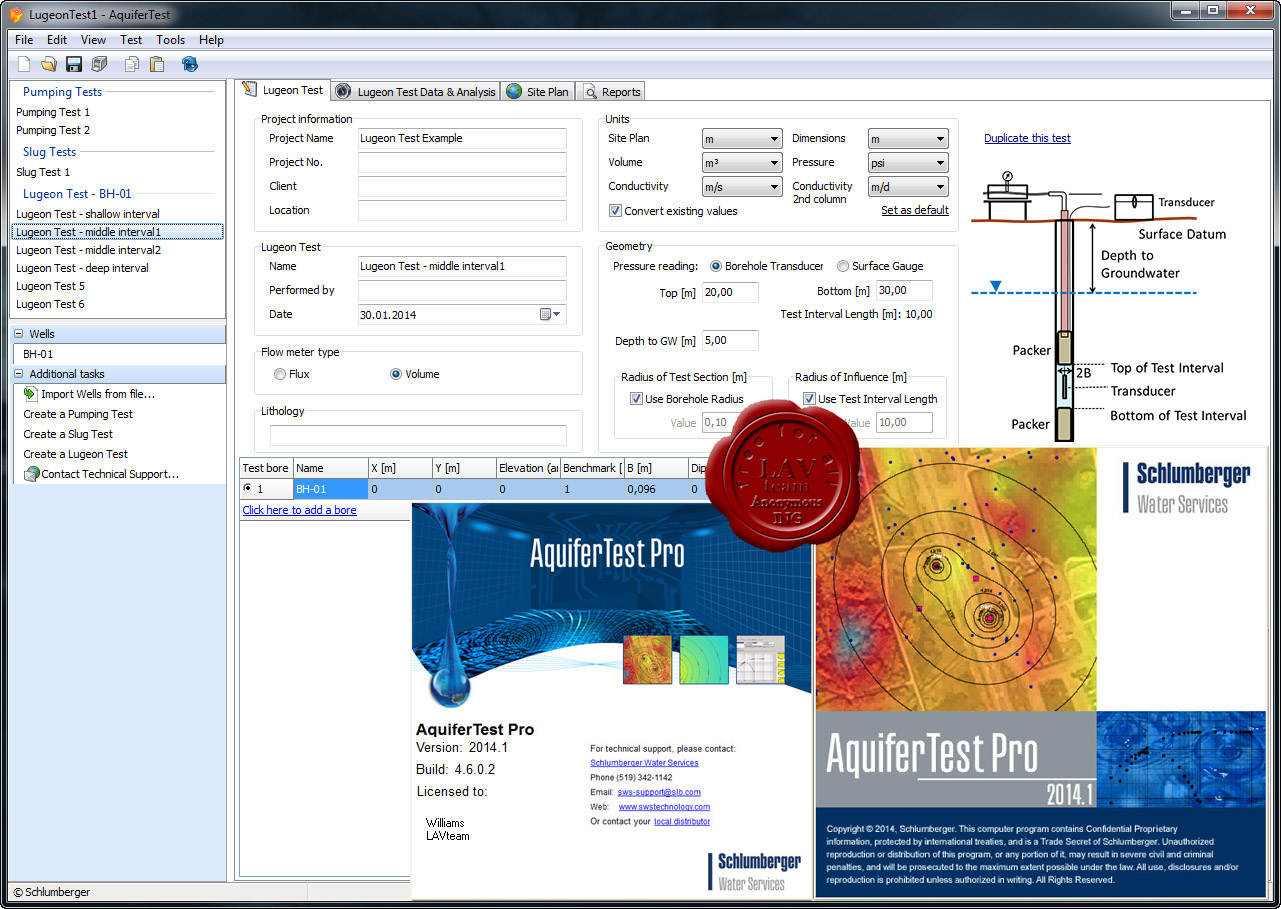Screen dimensions: 1281x909
Task: Click the Top [m] depth field
Action: coord(730,292)
